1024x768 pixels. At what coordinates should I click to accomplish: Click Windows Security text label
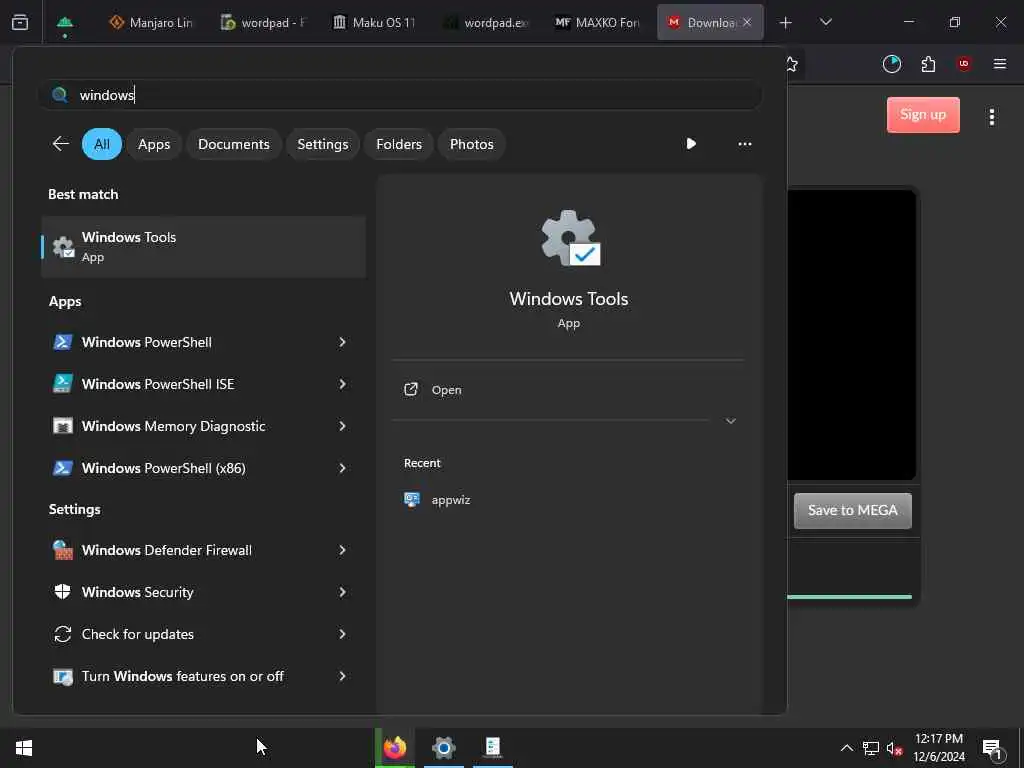click(x=138, y=592)
